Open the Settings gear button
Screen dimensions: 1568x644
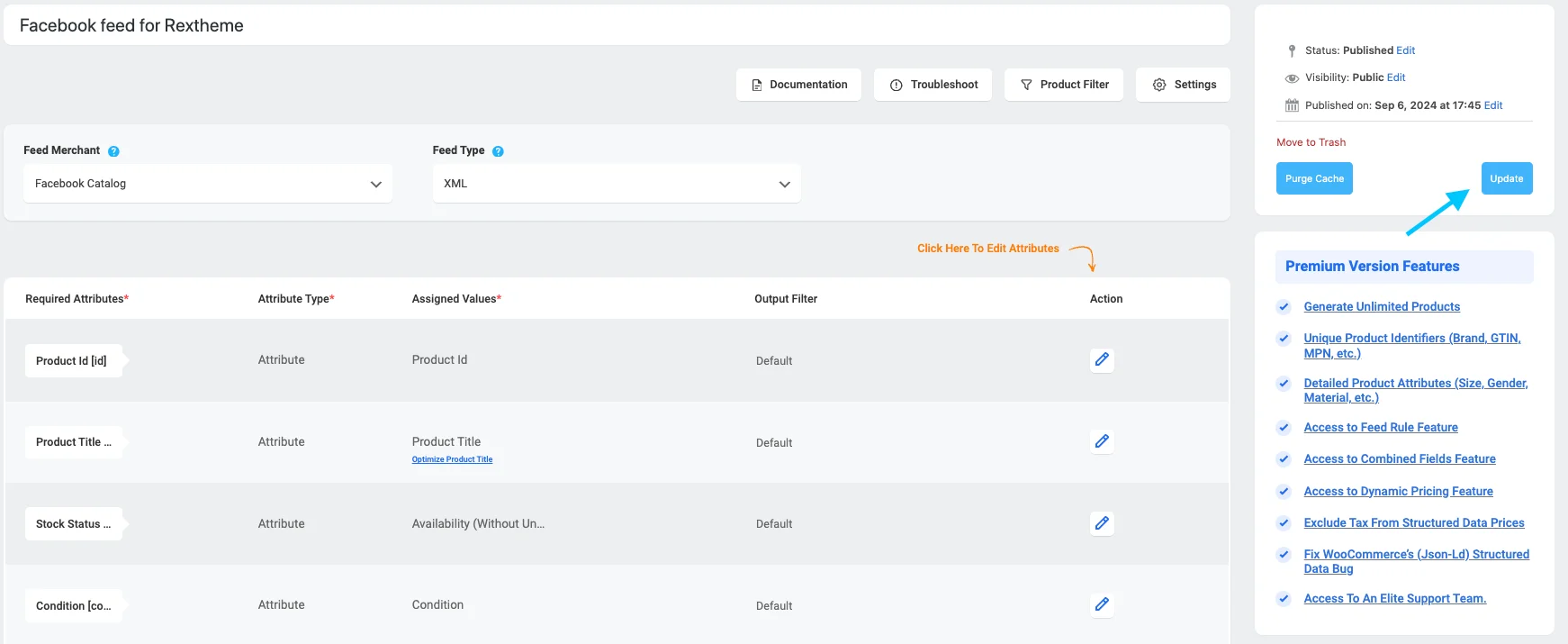pyautogui.click(x=1183, y=85)
